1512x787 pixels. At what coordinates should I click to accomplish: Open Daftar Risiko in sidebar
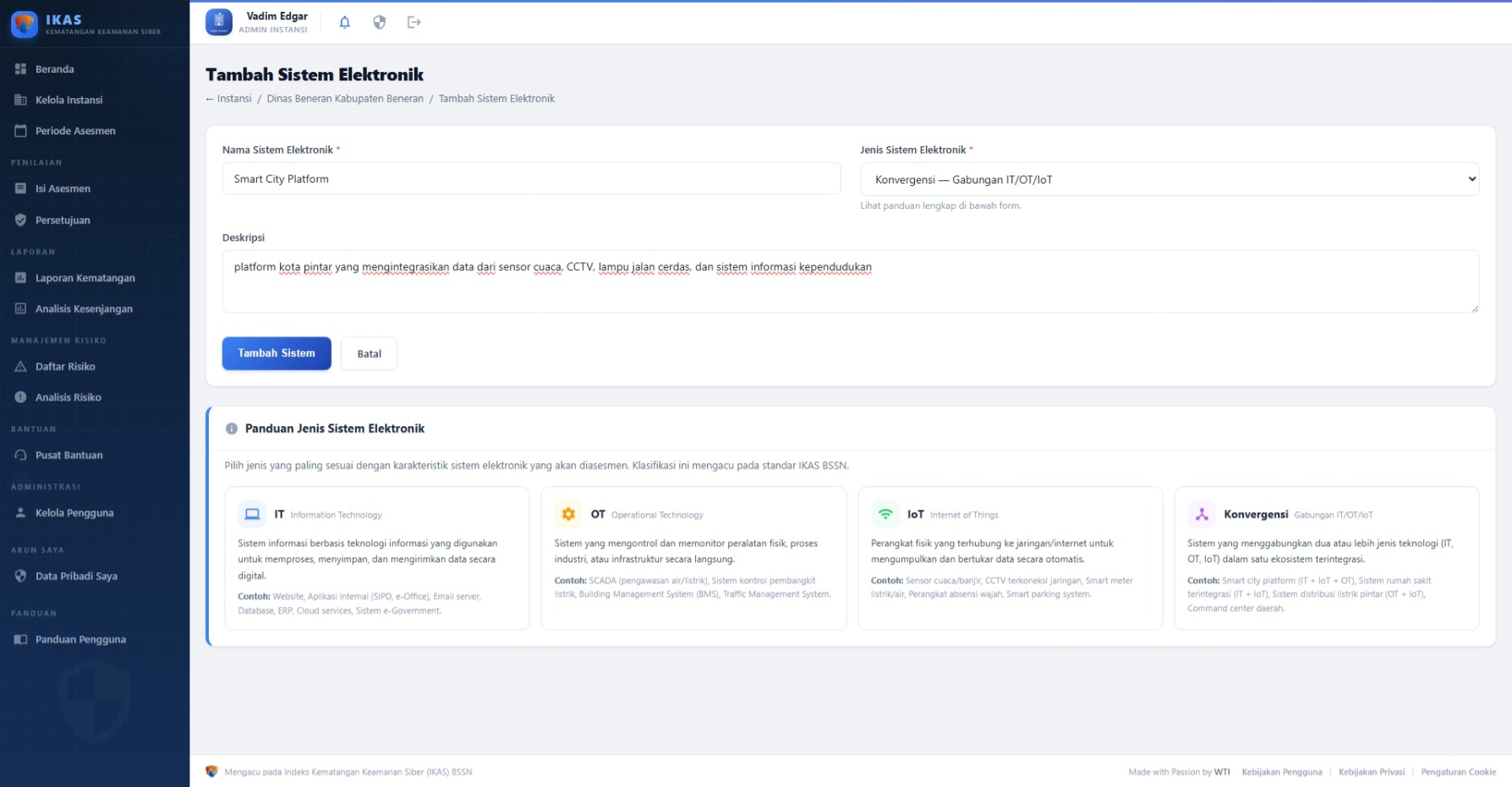[65, 367]
